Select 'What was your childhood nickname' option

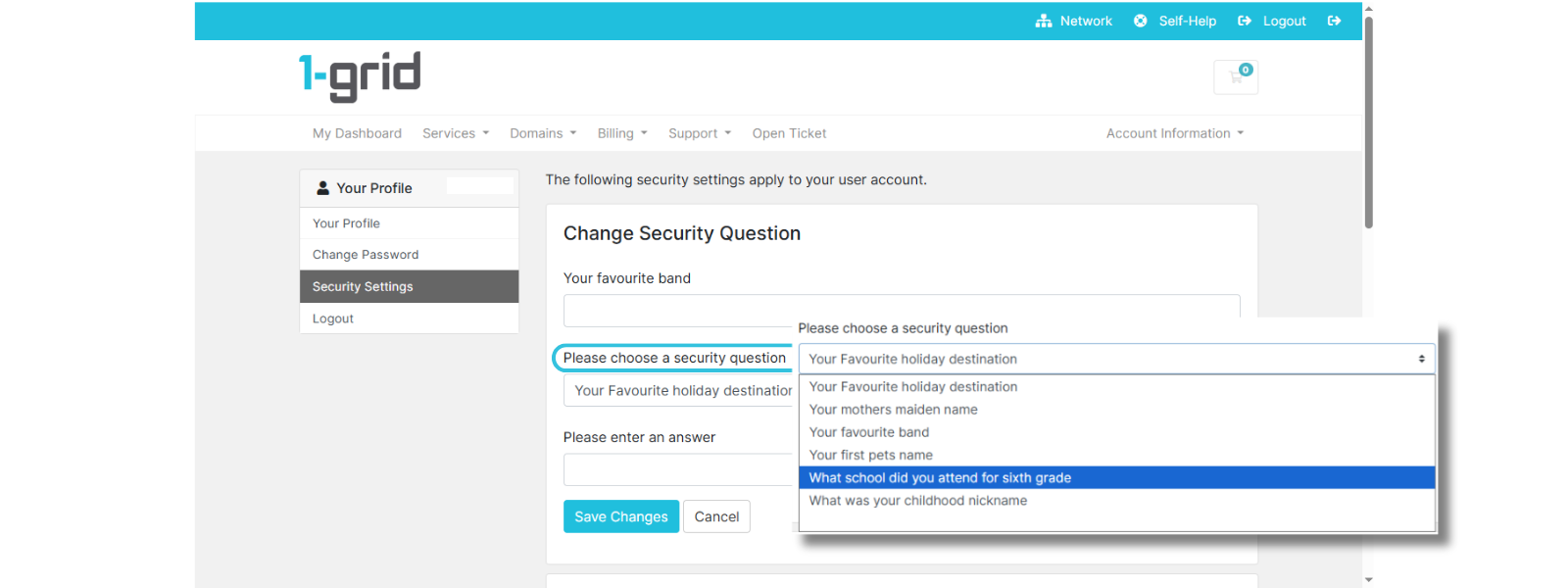pos(918,500)
